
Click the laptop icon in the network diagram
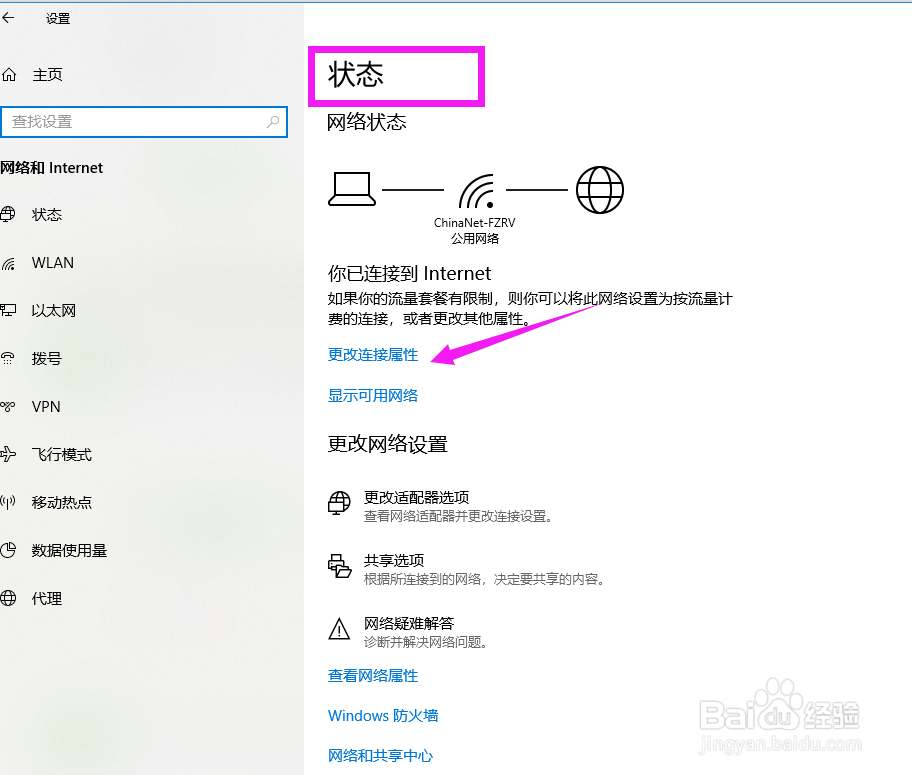352,189
